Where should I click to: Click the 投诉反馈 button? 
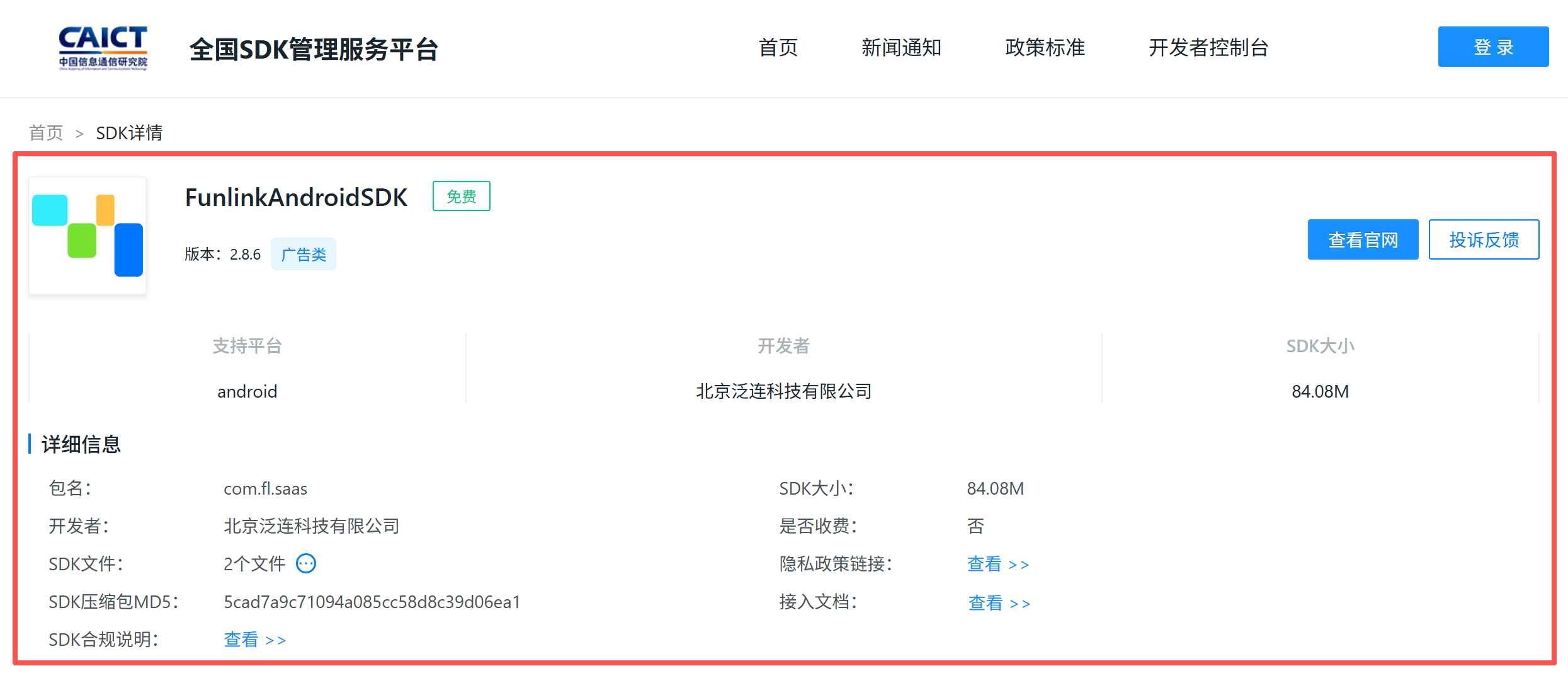coord(1484,239)
